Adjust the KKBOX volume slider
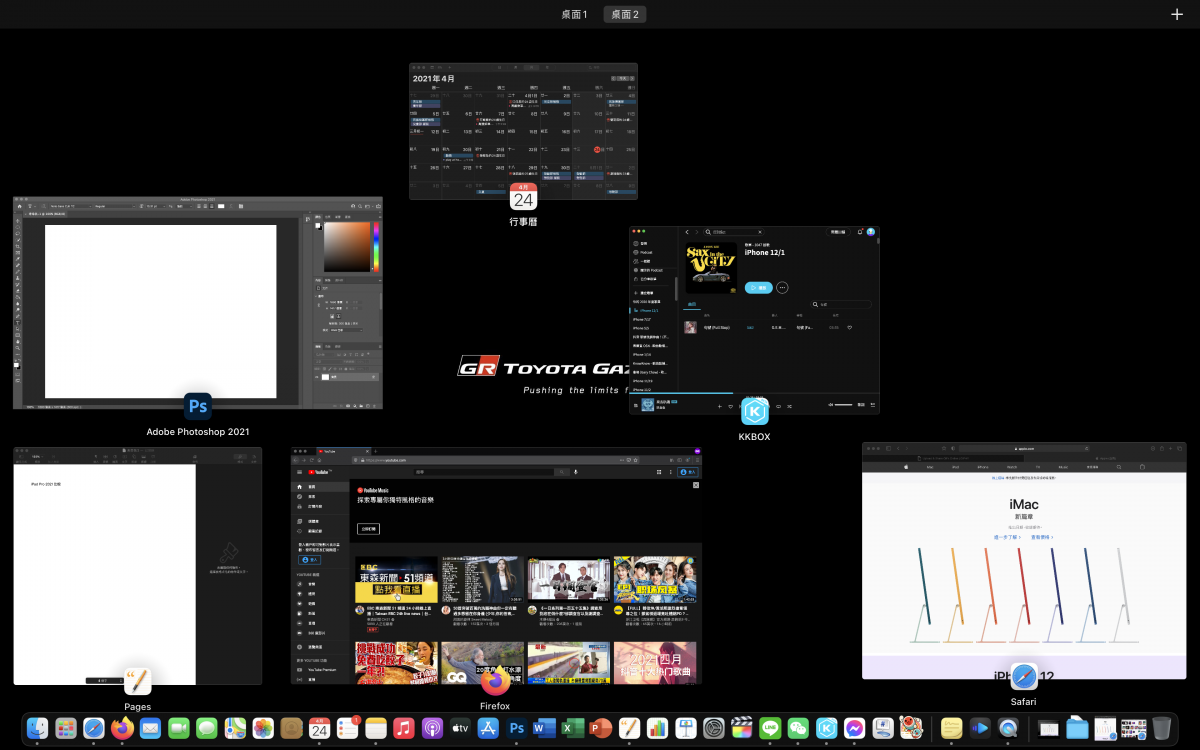Screen dimensions: 1200x750 coord(844,405)
